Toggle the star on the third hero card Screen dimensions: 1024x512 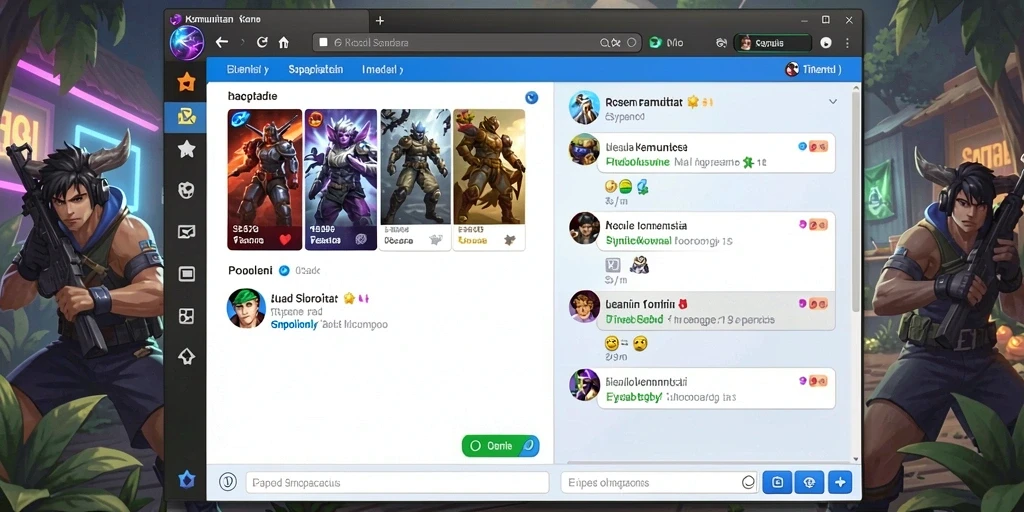coord(436,240)
